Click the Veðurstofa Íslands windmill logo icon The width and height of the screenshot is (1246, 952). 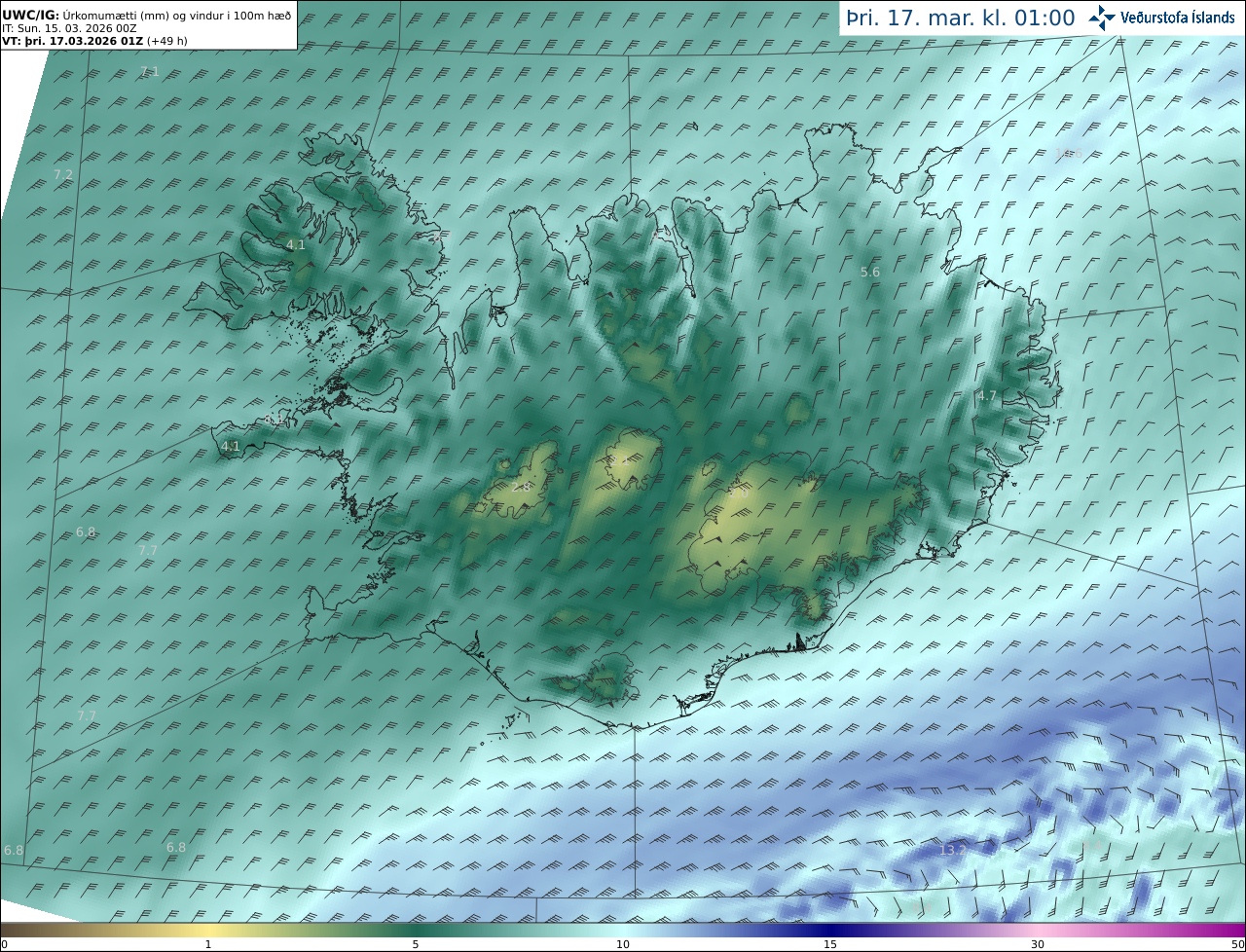click(1102, 18)
